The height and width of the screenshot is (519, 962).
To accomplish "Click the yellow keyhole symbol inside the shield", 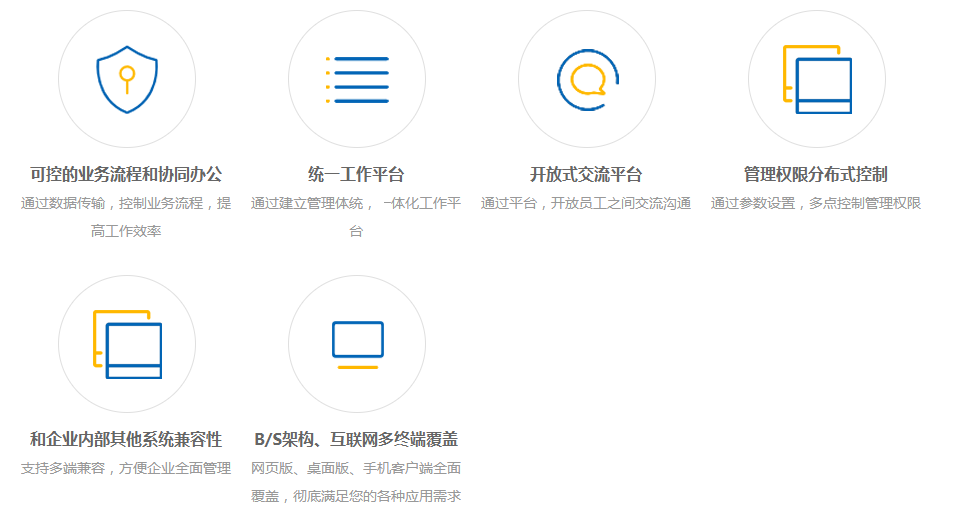I will pyautogui.click(x=127, y=76).
